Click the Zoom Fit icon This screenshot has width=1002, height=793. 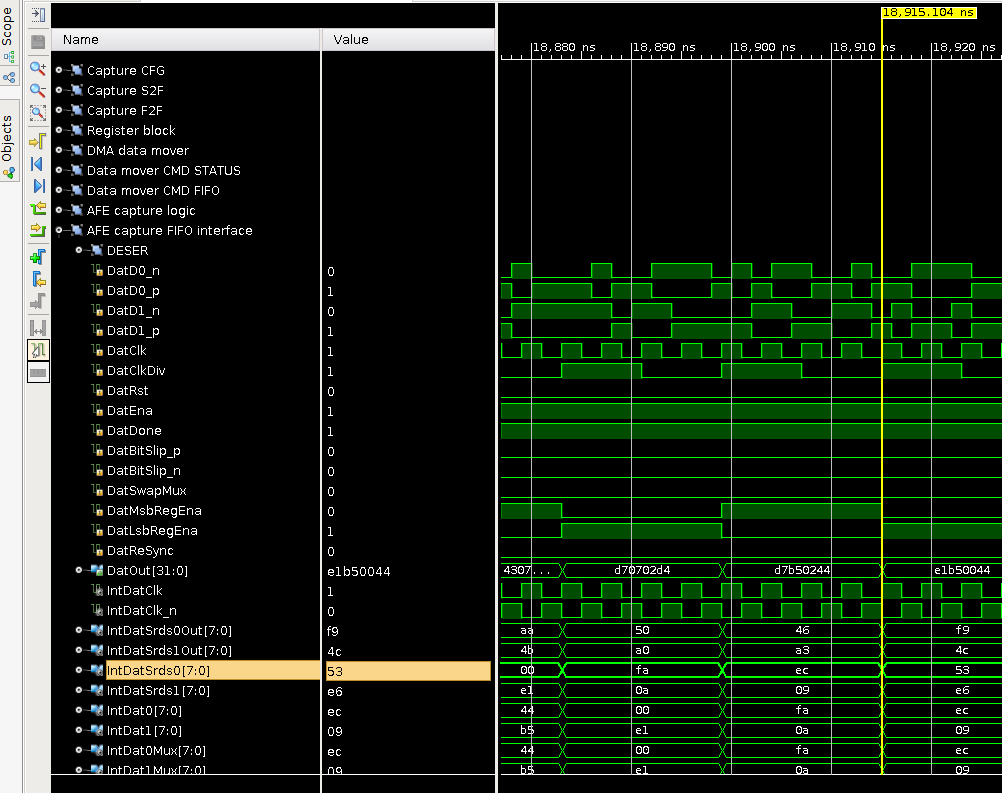38,113
